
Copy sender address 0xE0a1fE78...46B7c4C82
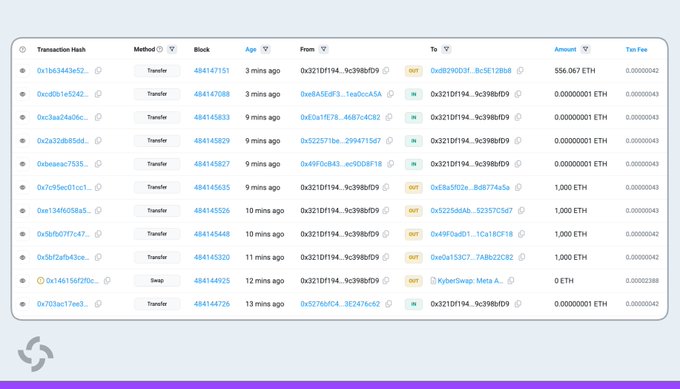389,117
